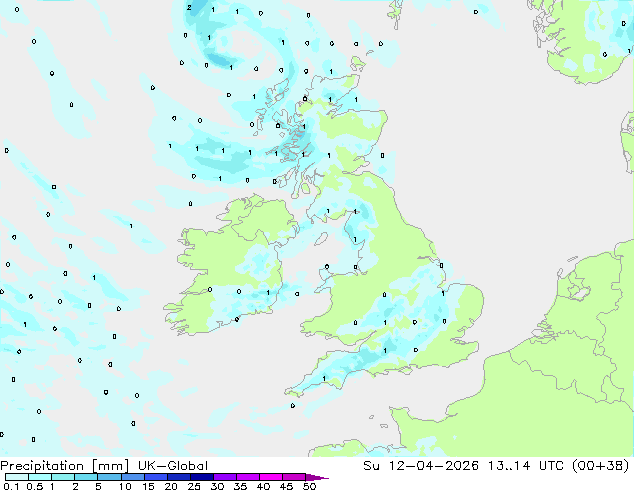Click the '25' legend value
Image resolution: width=634 pixels, height=490 pixels.
pyautogui.click(x=194, y=486)
